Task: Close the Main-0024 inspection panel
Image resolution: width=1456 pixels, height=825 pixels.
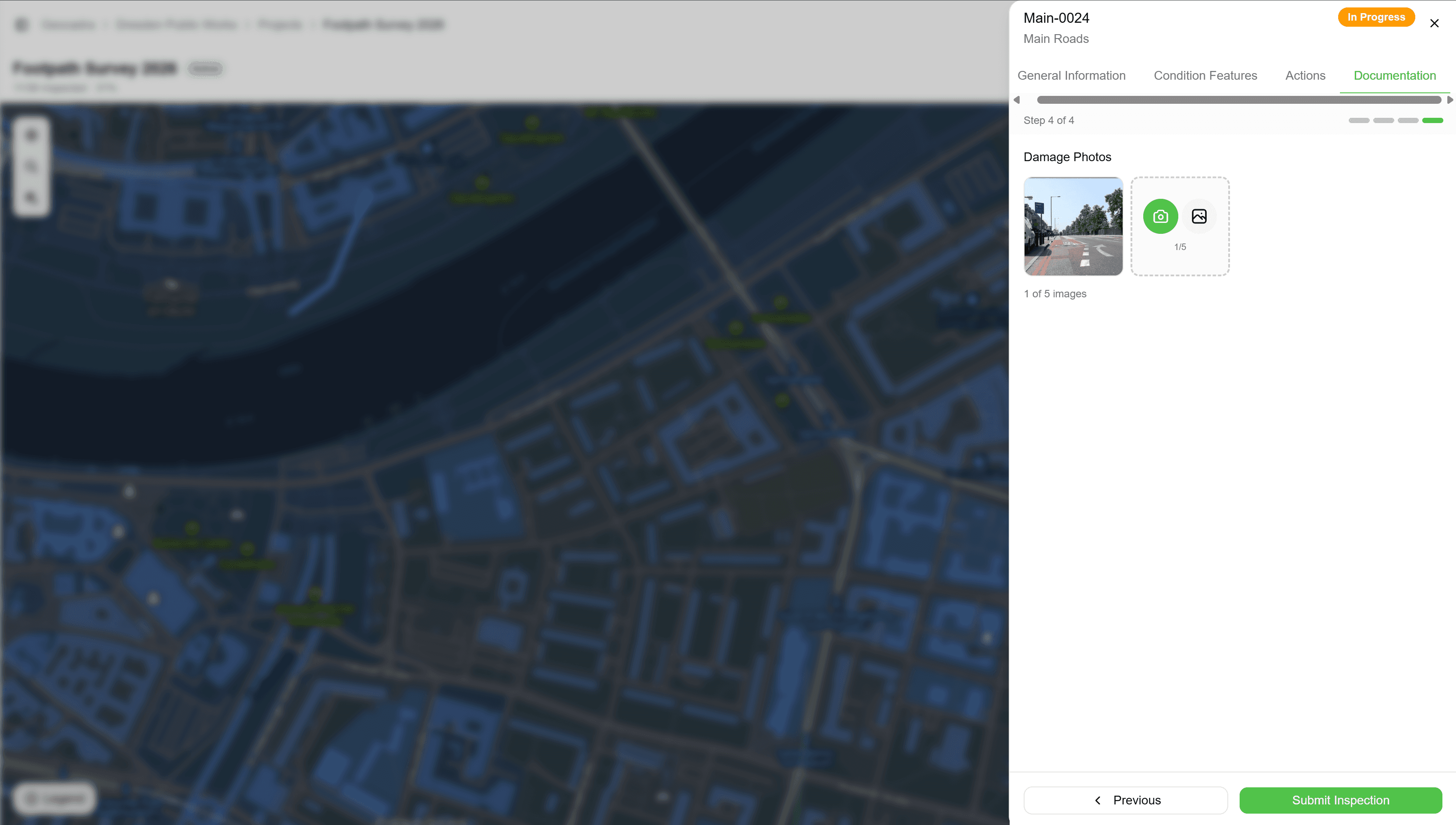Action: tap(1434, 23)
